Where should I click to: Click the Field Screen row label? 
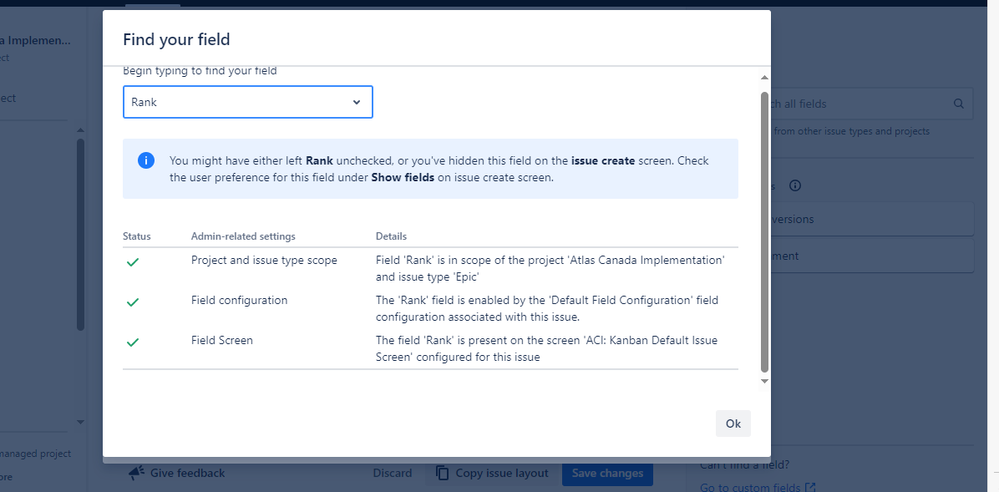[222, 340]
